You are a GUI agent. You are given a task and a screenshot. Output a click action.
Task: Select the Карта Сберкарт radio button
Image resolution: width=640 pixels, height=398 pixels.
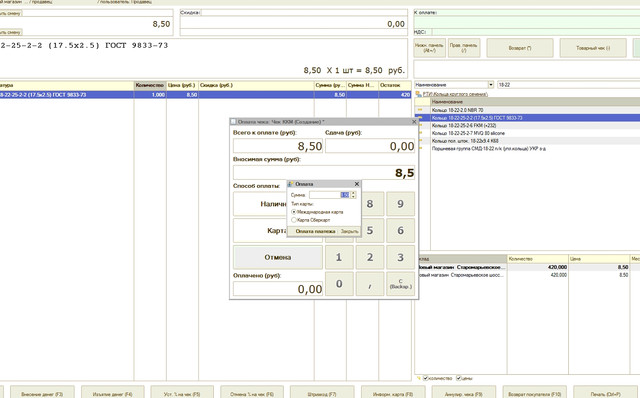click(293, 220)
